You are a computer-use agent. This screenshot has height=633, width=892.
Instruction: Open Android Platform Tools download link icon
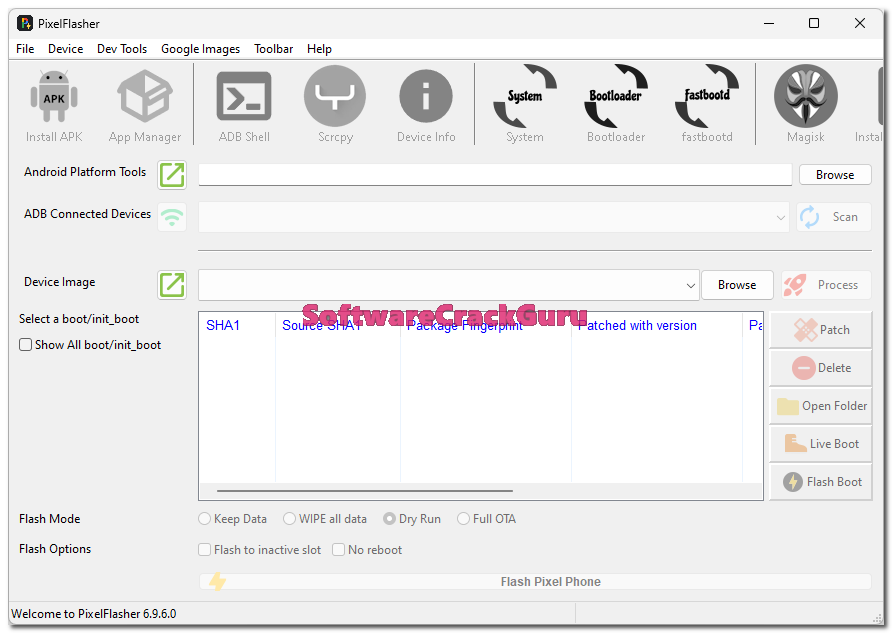(x=172, y=175)
